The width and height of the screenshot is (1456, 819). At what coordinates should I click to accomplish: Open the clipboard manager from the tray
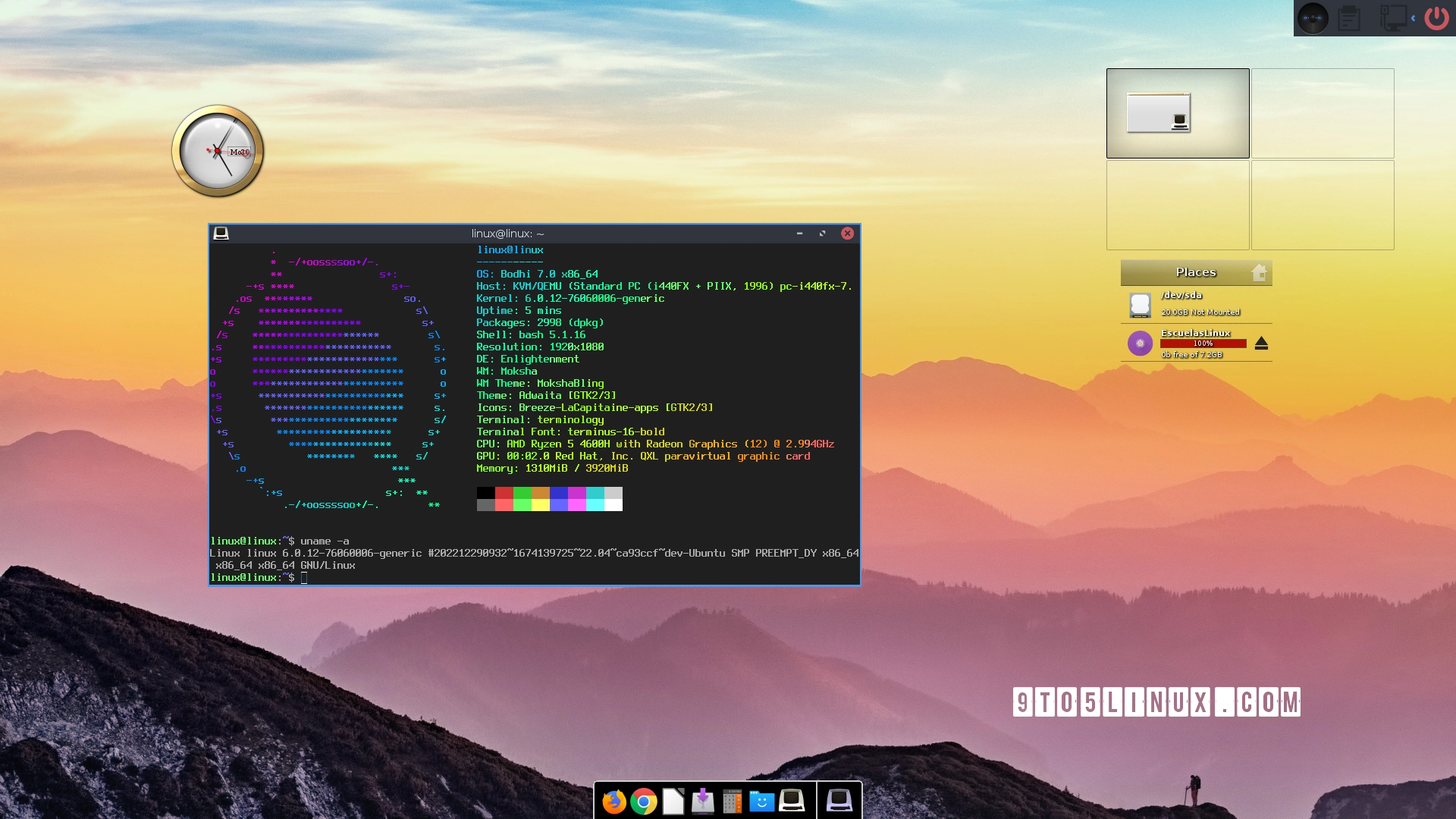[1351, 17]
